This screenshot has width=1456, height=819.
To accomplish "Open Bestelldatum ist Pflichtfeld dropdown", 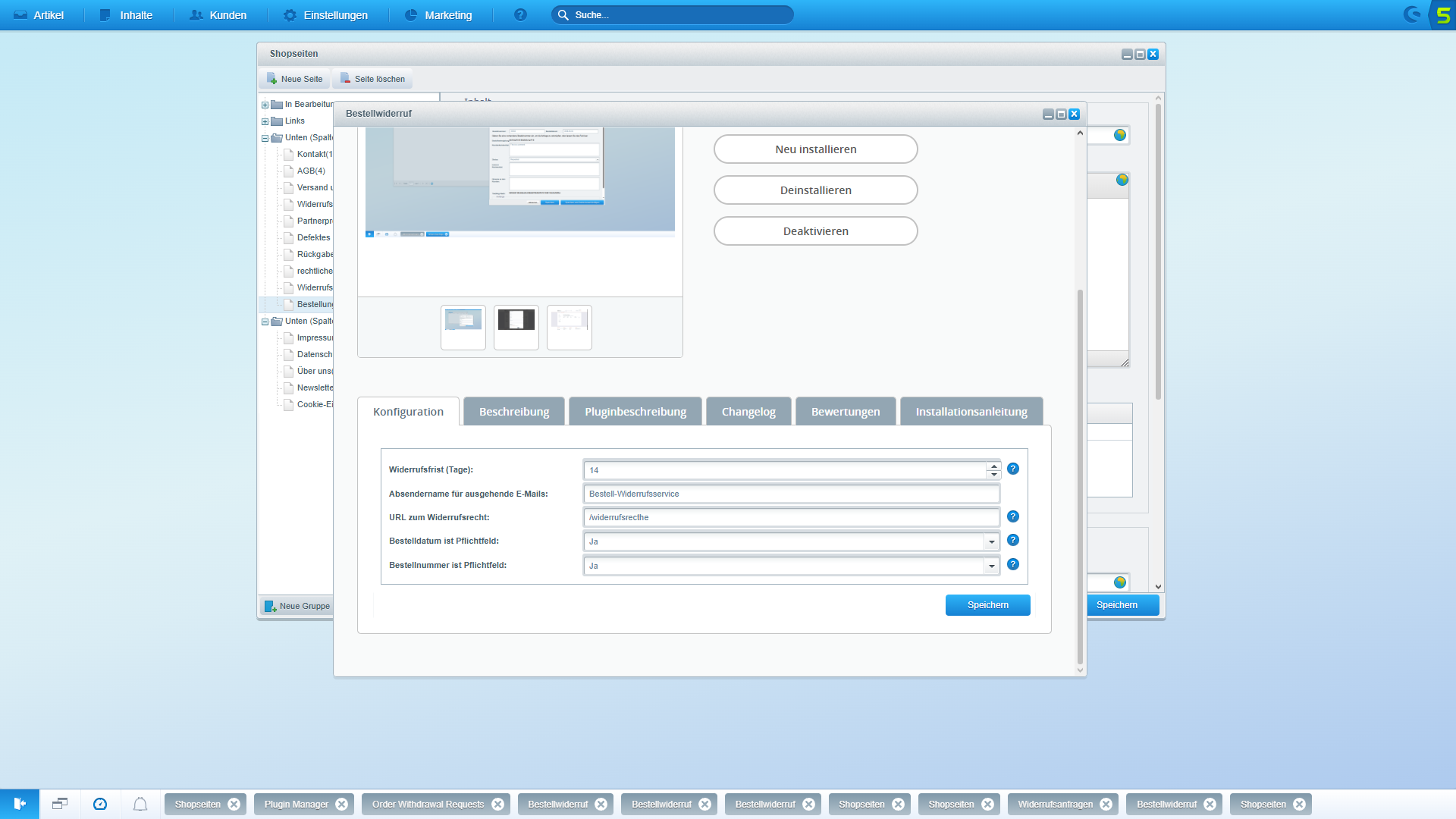I will click(991, 541).
